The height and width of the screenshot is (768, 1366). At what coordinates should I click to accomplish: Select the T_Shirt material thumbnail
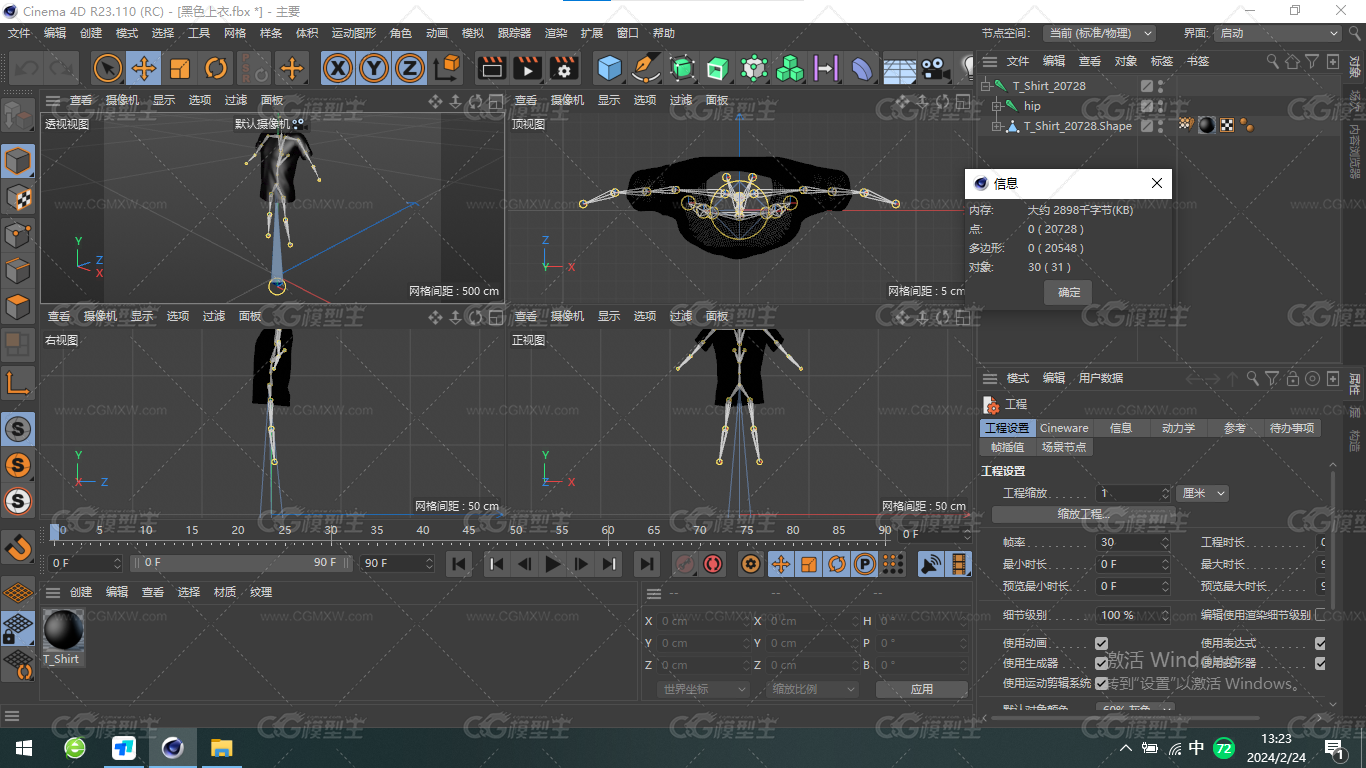pos(64,630)
